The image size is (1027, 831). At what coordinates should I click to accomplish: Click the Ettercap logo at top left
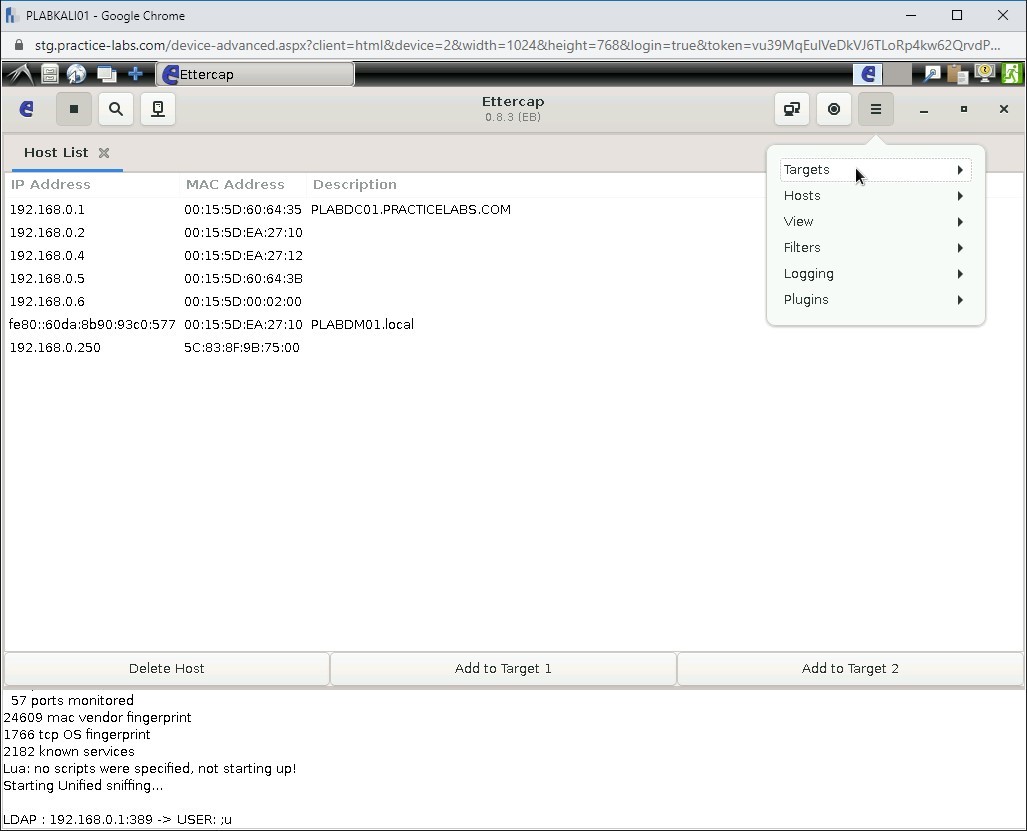[x=26, y=109]
